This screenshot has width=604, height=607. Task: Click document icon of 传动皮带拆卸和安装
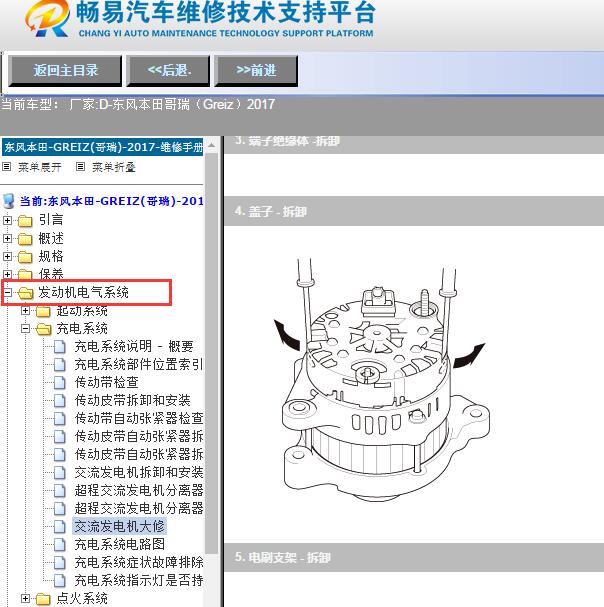click(60, 401)
